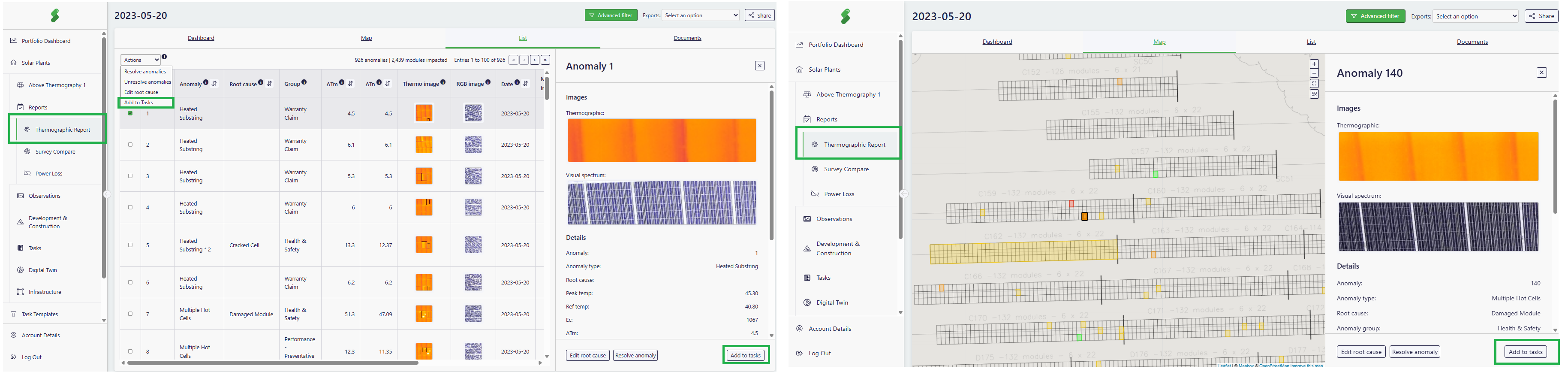Viewport: 1568px width, 372px height.
Task: Click info icon next to RGB image header
Action: [x=488, y=82]
